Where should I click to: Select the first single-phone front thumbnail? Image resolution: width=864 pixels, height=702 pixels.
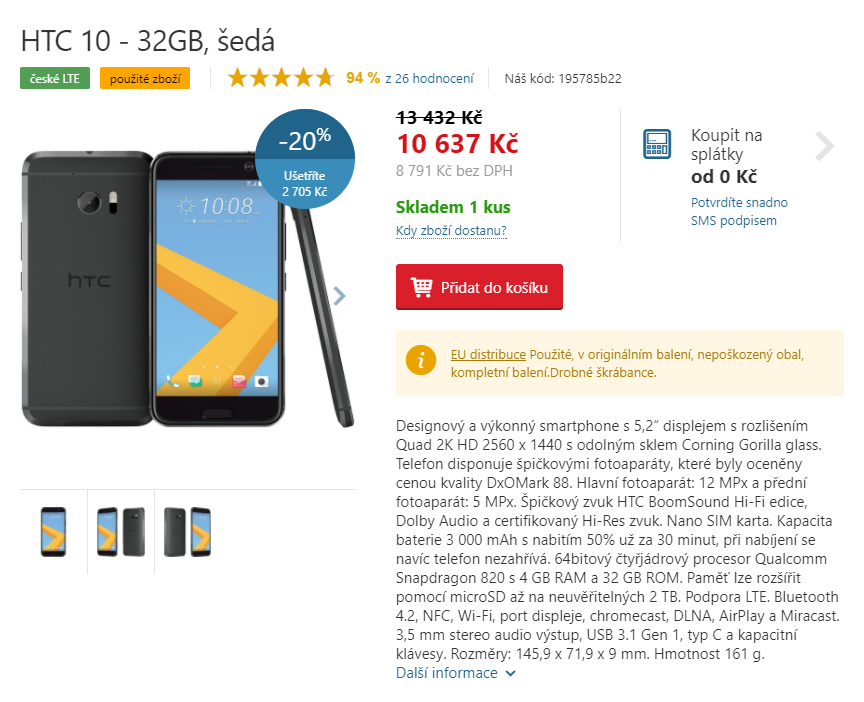tap(53, 532)
